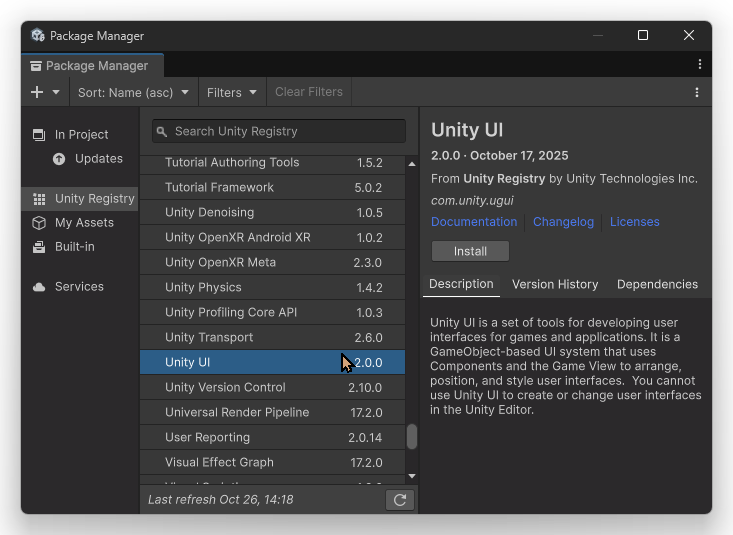Viewport: 733px width, 535px height.
Task: Open the toolbar three-dot options menu
Action: (697, 92)
